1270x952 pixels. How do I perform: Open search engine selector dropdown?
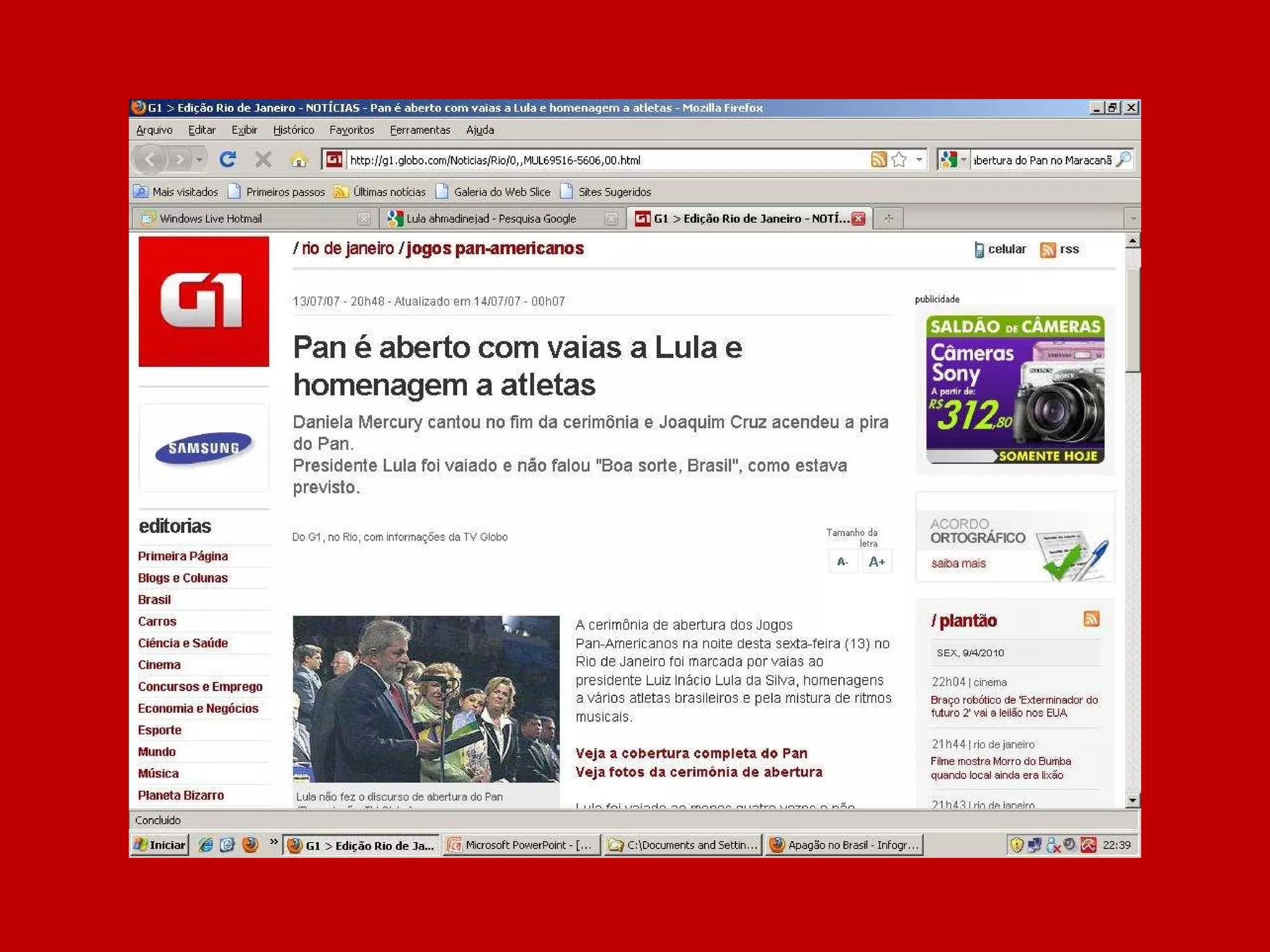(x=964, y=160)
